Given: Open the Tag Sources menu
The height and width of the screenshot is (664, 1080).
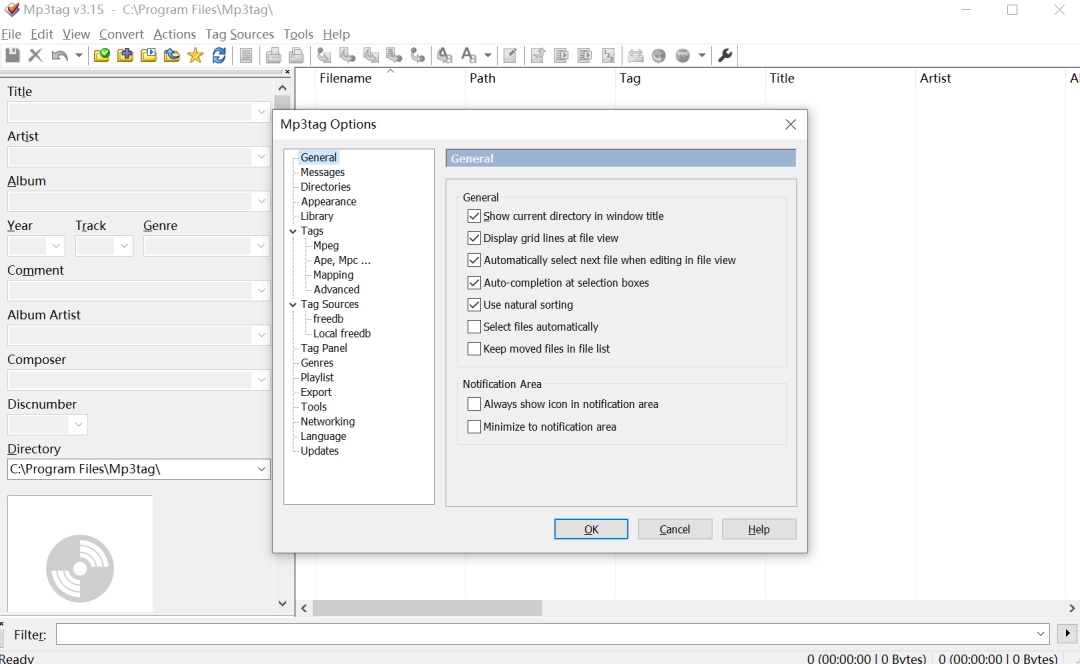Looking at the screenshot, I should pyautogui.click(x=239, y=34).
